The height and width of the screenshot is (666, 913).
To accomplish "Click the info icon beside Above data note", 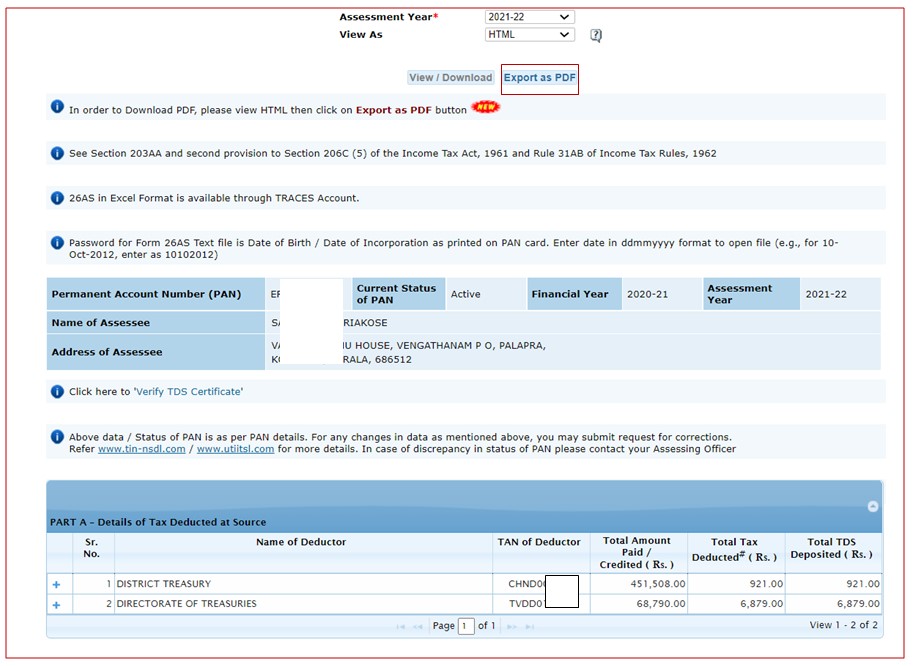I will pos(57,437).
